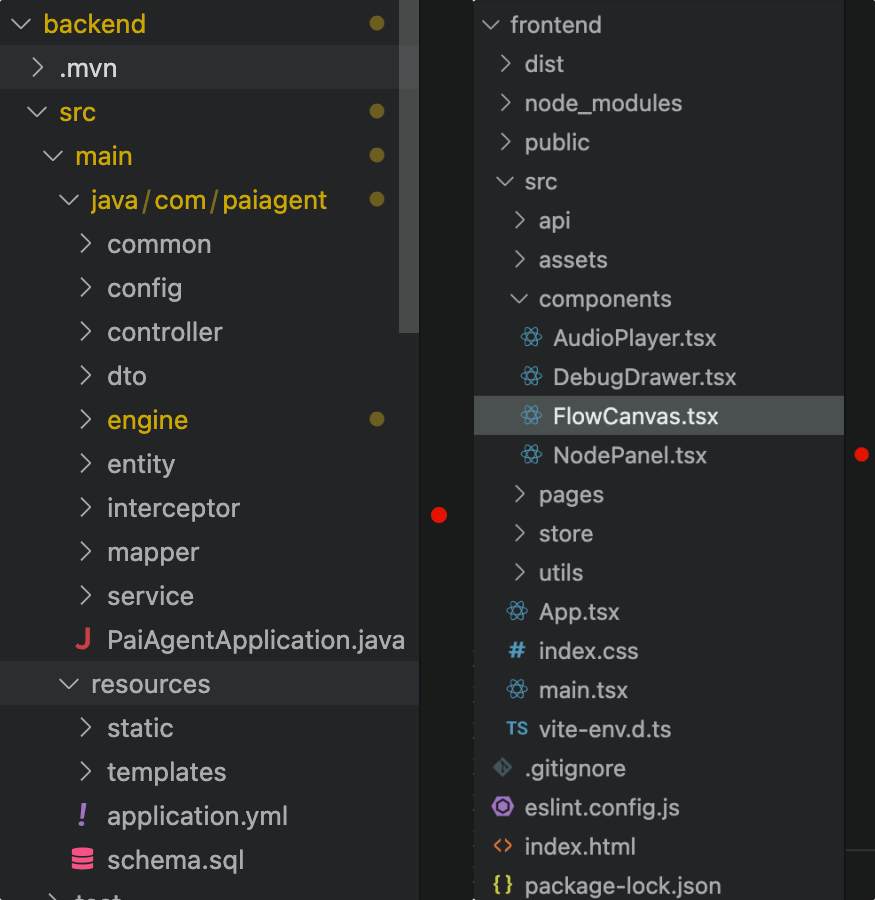
Task: Open the FlowCanvas.tsx file
Action: tap(635, 416)
